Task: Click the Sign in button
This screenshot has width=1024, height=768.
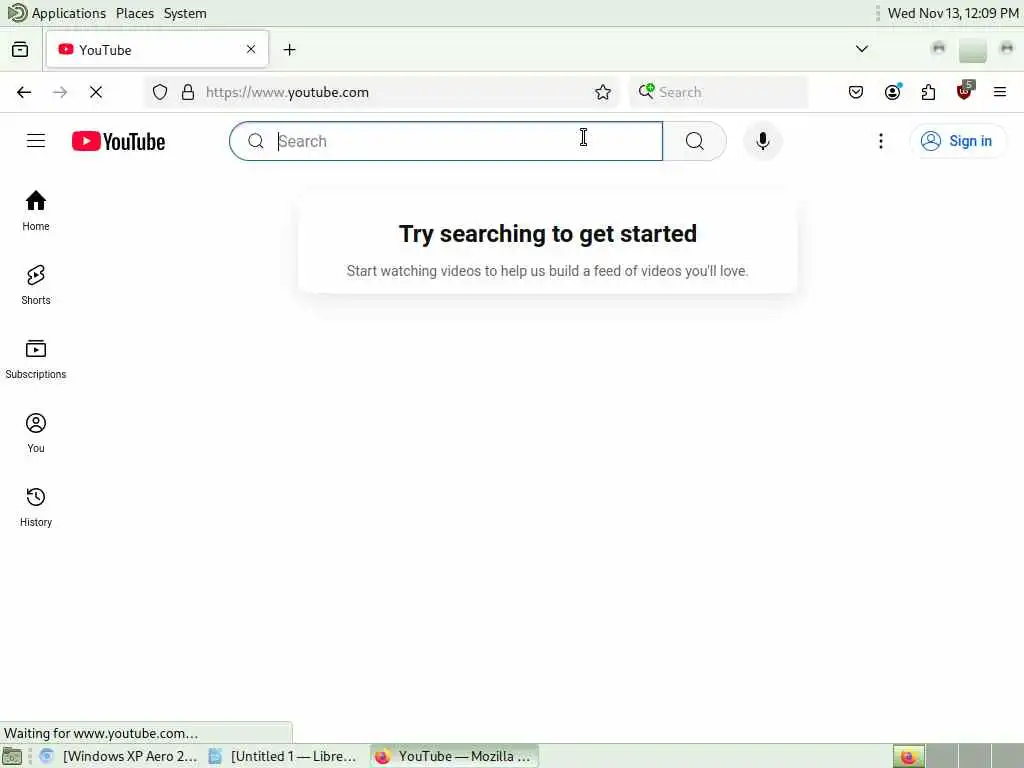Action: click(957, 141)
